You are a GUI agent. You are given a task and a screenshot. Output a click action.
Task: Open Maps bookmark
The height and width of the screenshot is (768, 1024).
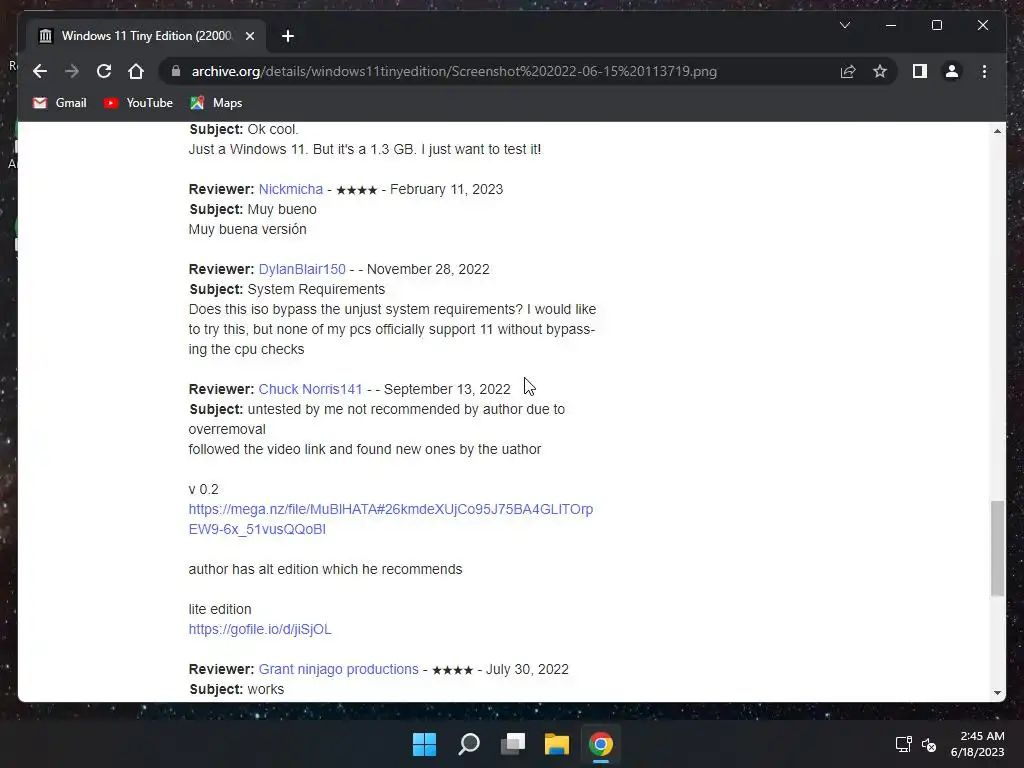[x=216, y=103]
